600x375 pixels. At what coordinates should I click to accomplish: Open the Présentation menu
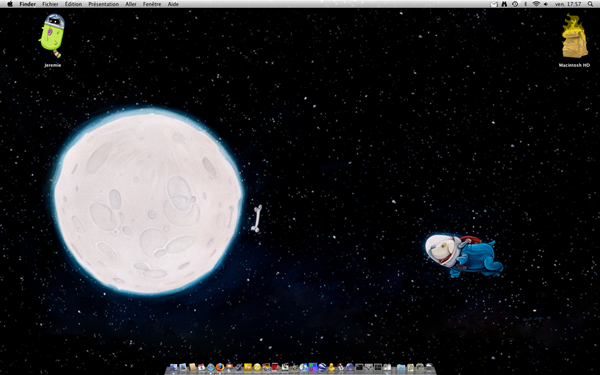103,4
